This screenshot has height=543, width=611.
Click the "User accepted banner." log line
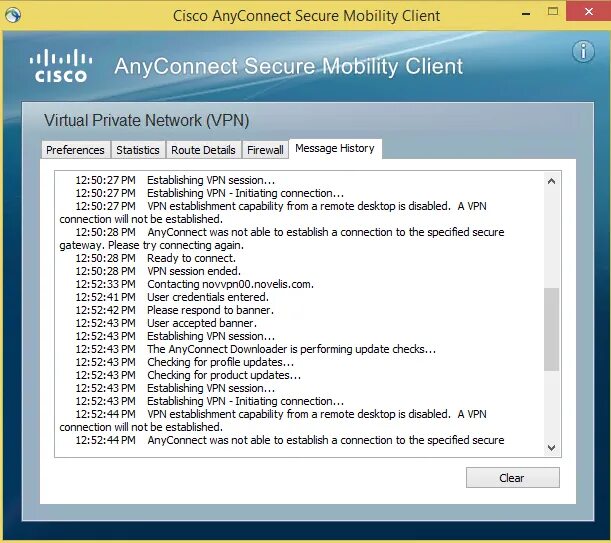click(200, 323)
